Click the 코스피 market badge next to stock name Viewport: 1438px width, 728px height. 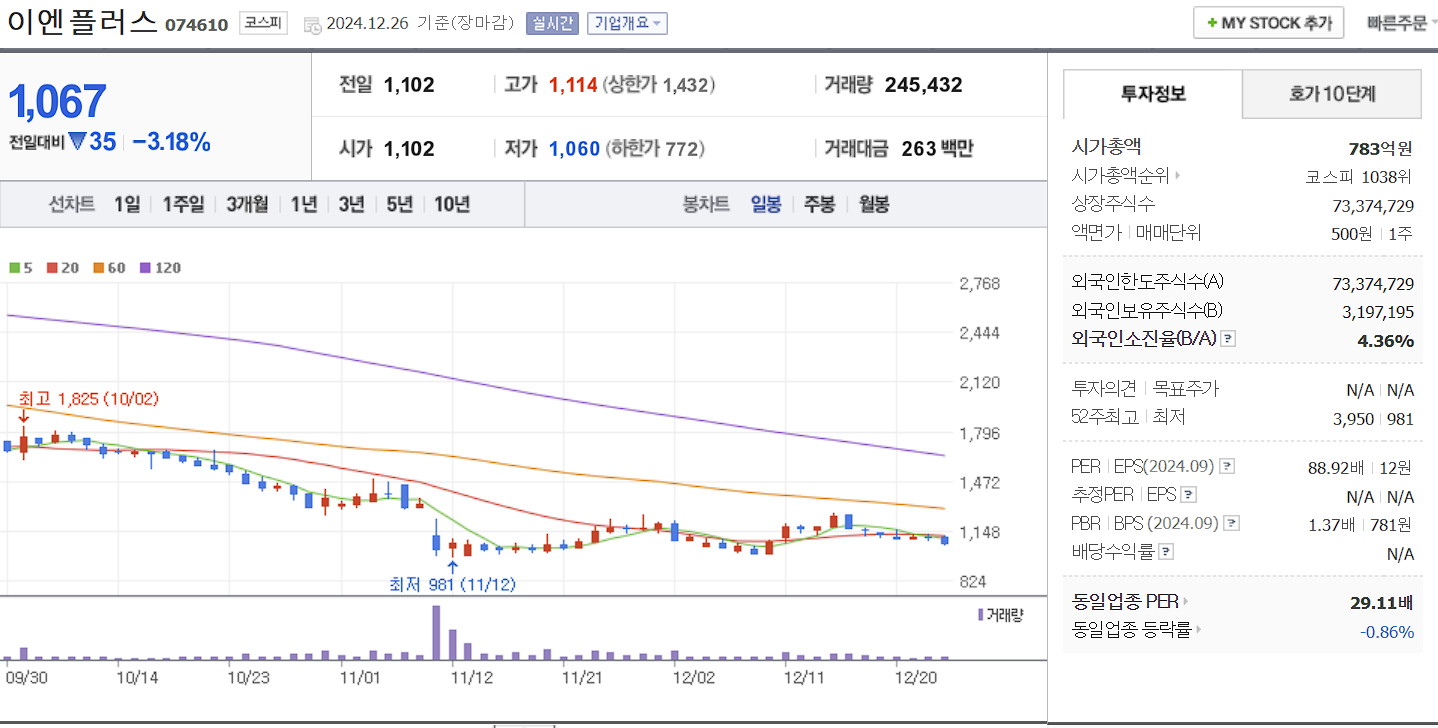pos(262,21)
